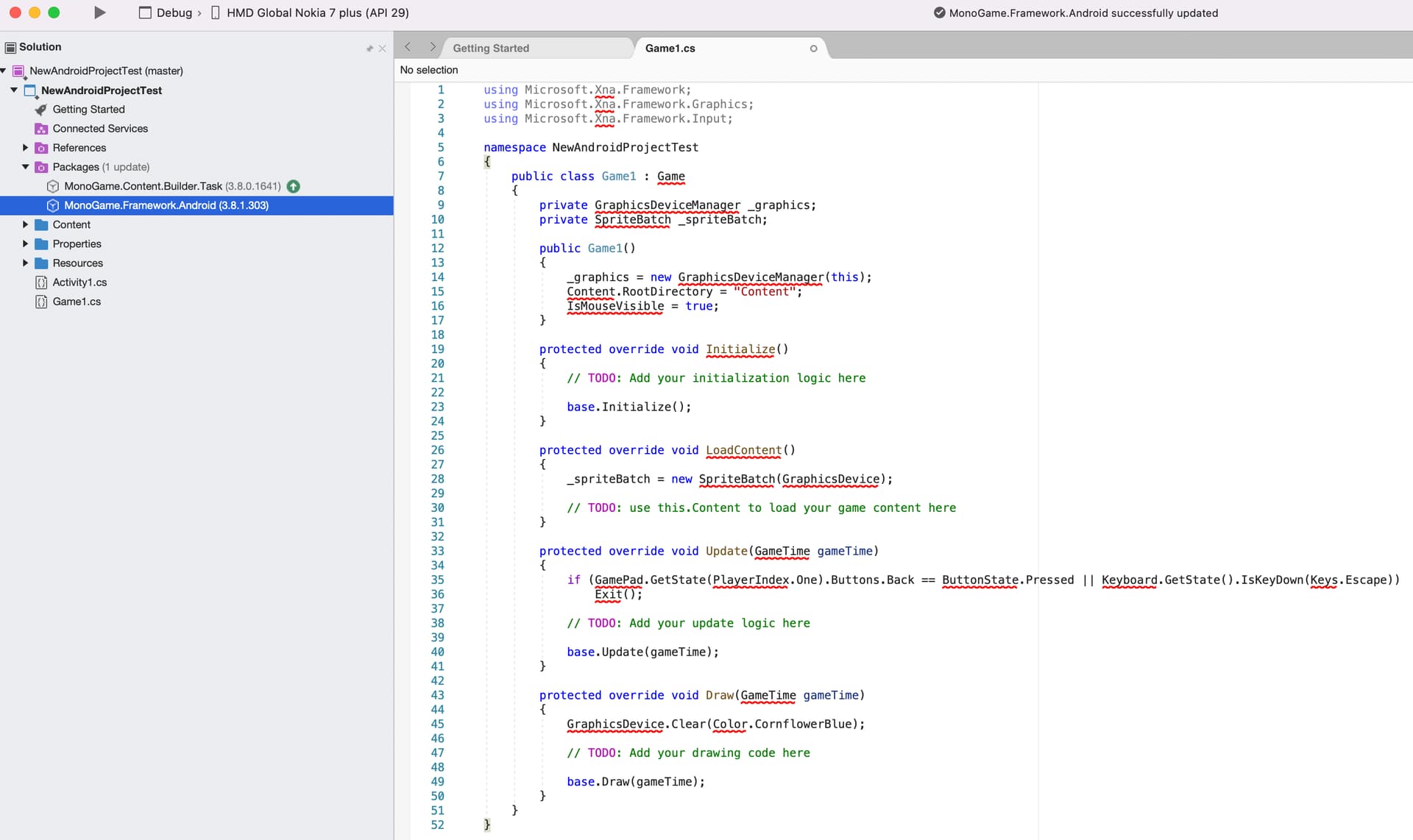Viewport: 1413px width, 840px height.
Task: Click the NuGet update icon on MonoGame.Content.Builder.Task
Action: click(294, 186)
